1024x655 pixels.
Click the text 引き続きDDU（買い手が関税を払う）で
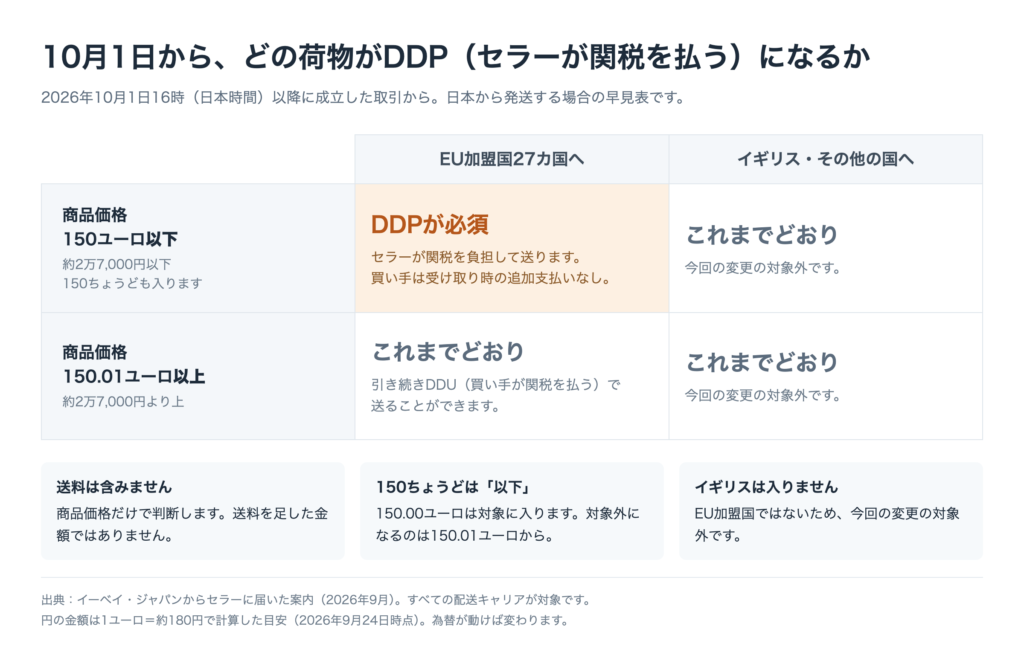click(x=496, y=385)
